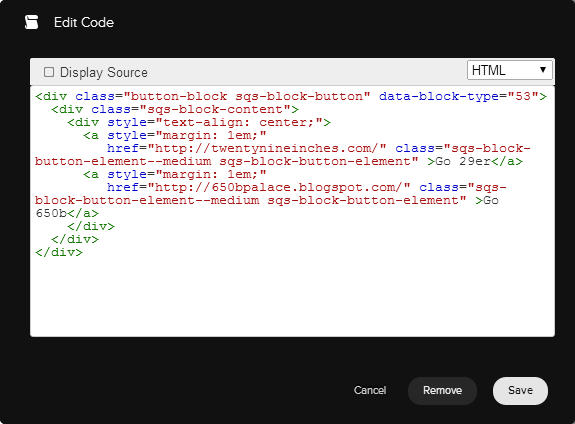Viewport: 575px width, 424px height.
Task: Click the first 'margin: 1em;' style line
Action: 175,135
